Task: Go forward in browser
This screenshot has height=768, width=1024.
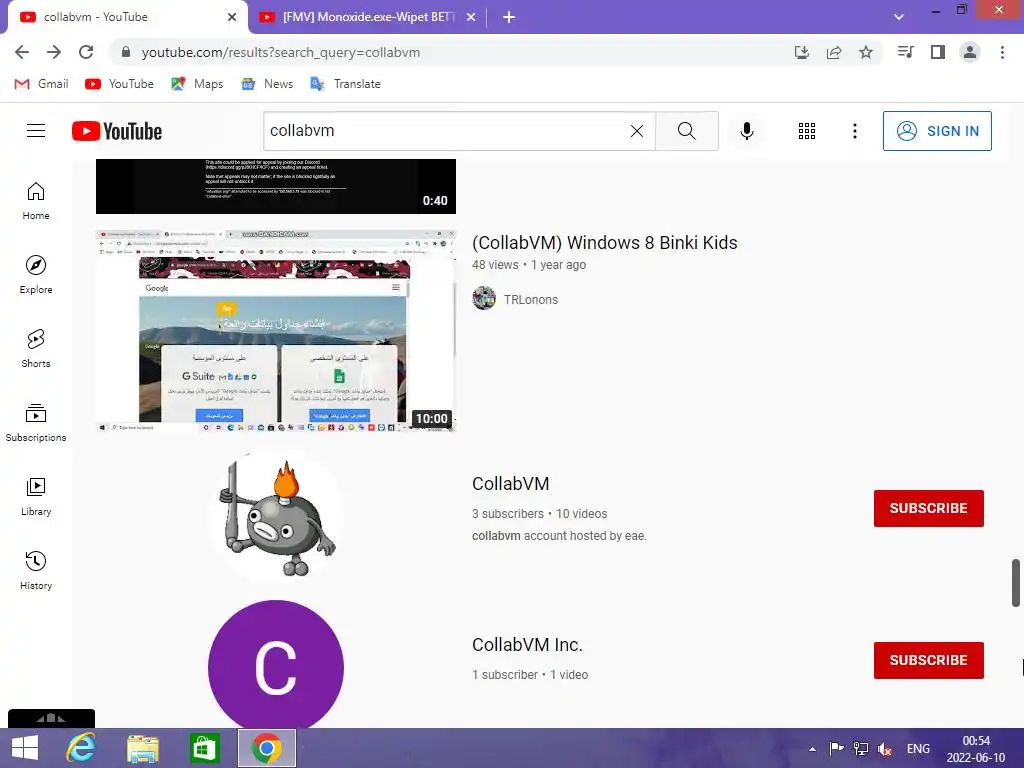Action: pyautogui.click(x=54, y=52)
